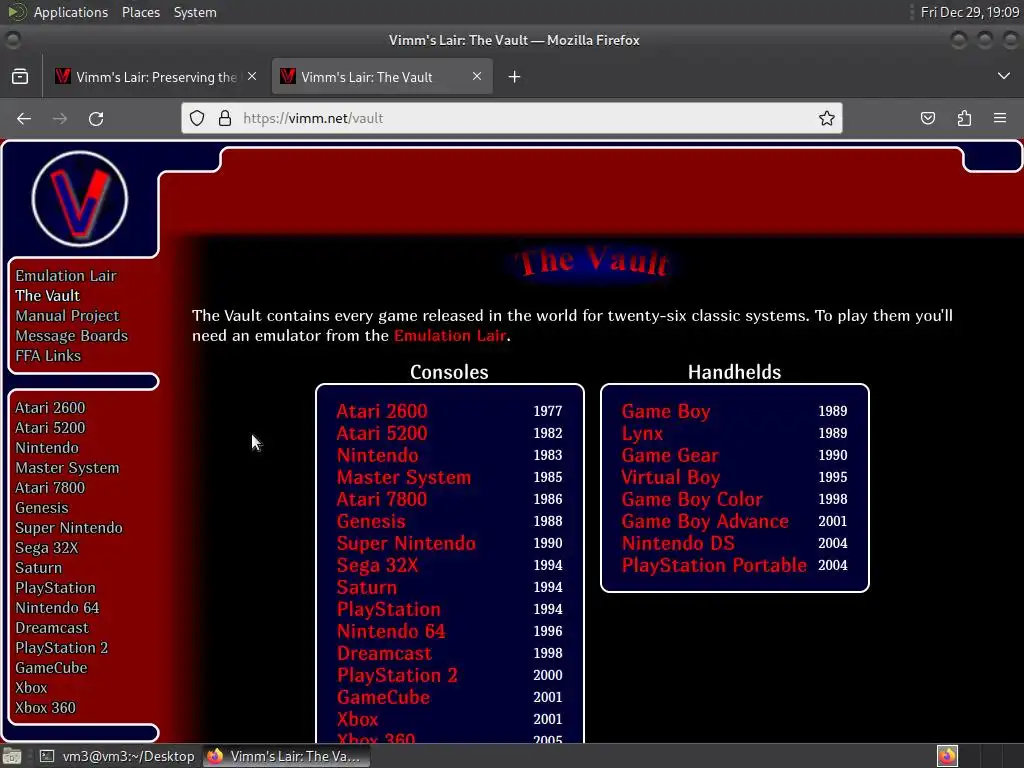Viewport: 1024px width, 768px height.
Task: Open The Vault sidebar link
Action: (x=48, y=296)
